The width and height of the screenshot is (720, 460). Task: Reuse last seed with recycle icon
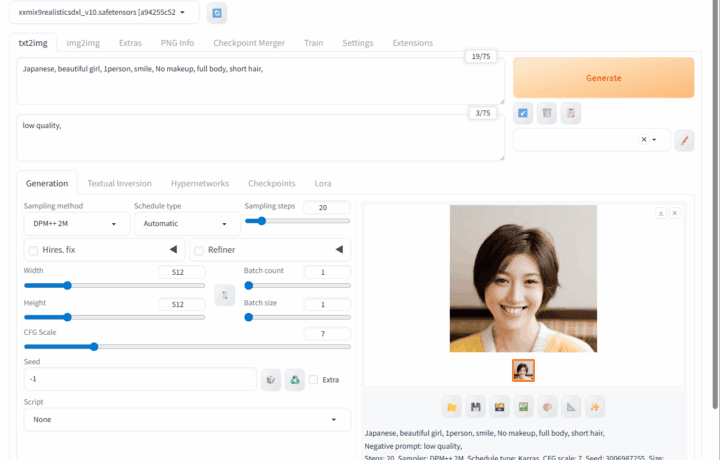pos(294,379)
